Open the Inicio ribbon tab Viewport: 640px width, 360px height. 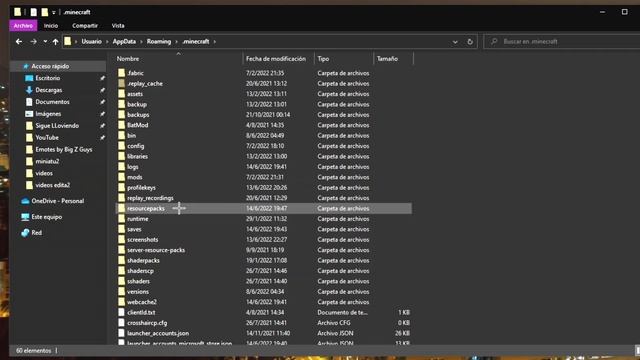[x=51, y=26]
